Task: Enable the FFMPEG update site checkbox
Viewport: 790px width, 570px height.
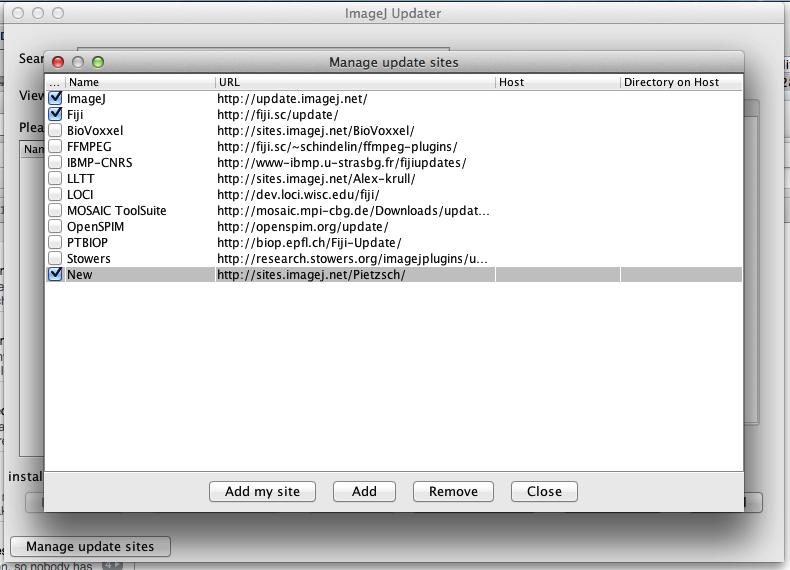Action: pyautogui.click(x=55, y=146)
